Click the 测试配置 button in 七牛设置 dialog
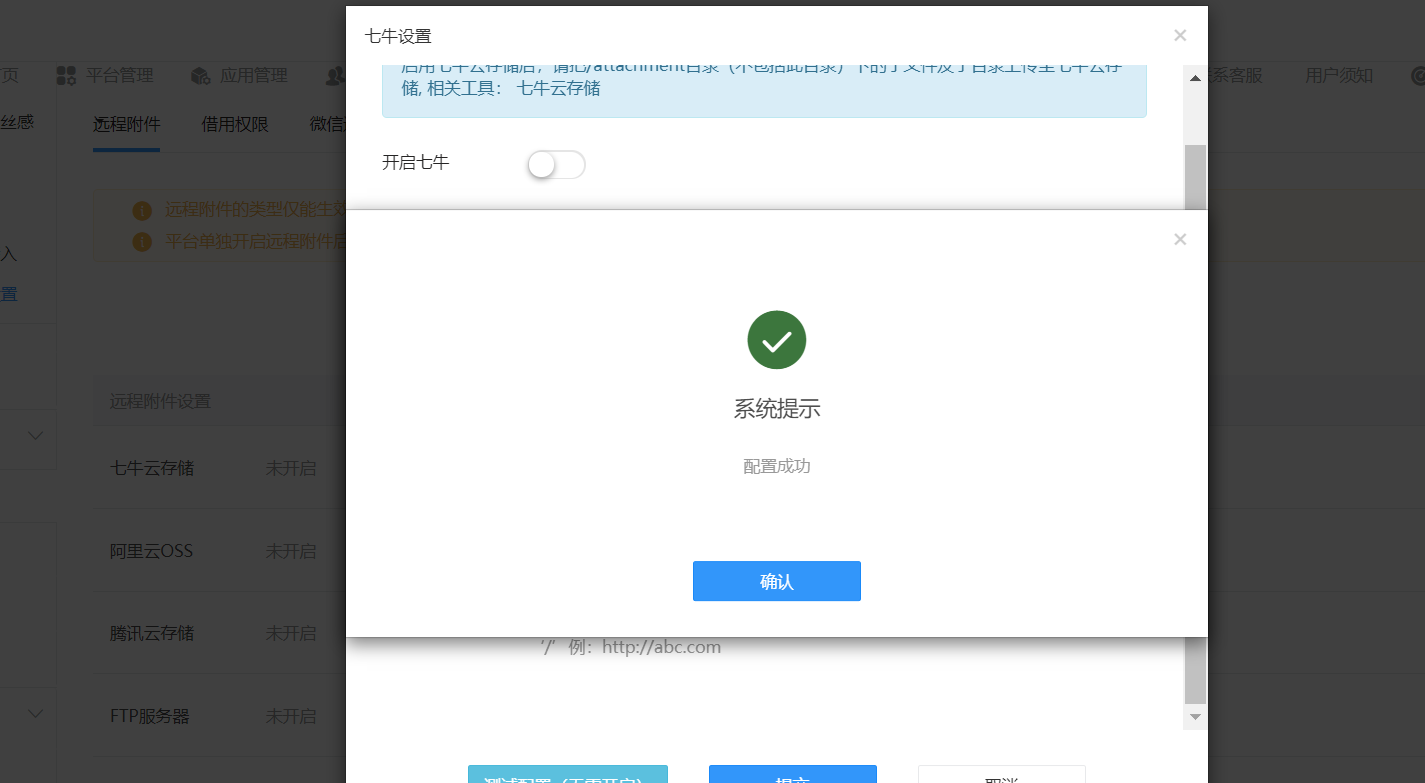The image size is (1425, 783). pyautogui.click(x=568, y=774)
